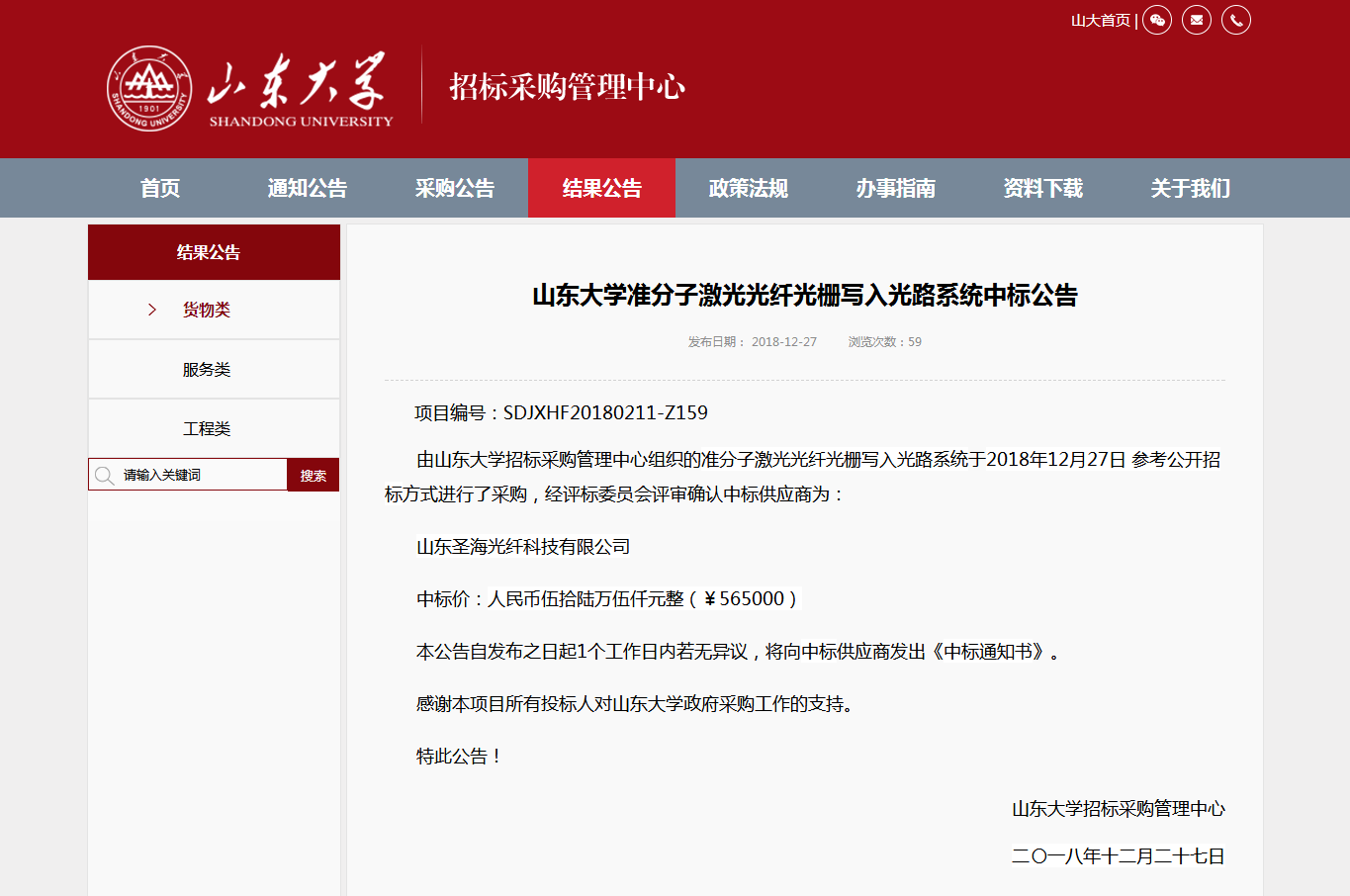Open the 资料下载 navigation tab
1350x896 pixels.
(x=1043, y=188)
